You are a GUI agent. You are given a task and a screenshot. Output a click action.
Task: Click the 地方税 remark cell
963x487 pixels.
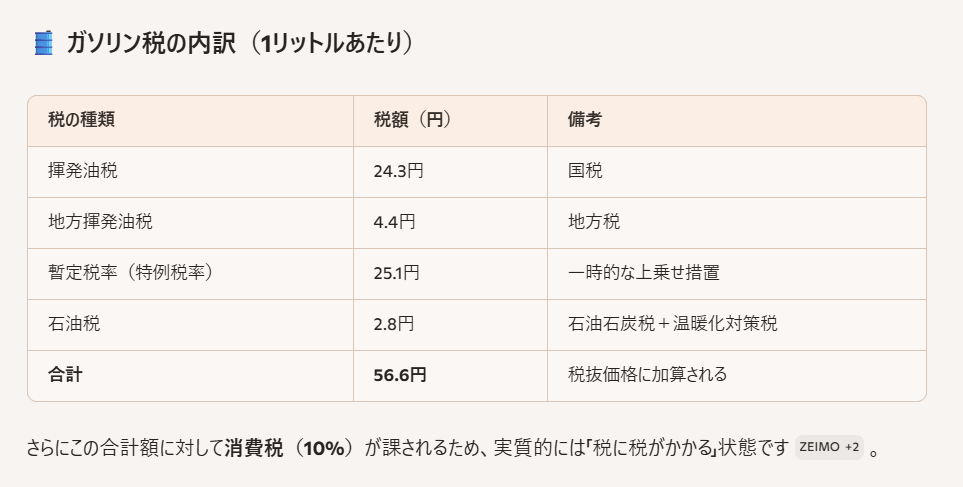coord(593,222)
